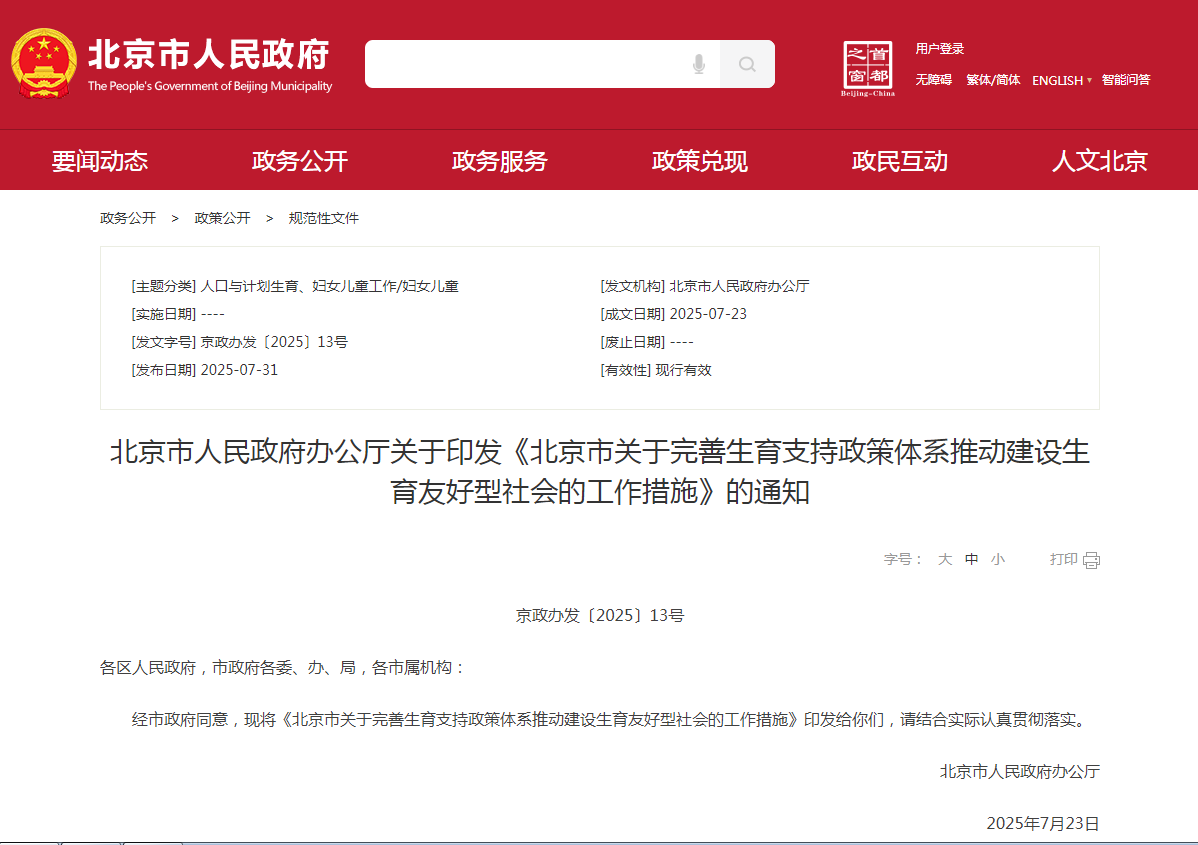Image resolution: width=1198 pixels, height=845 pixels.
Task: Open the 政务服务 navigation menu
Action: tap(499, 161)
